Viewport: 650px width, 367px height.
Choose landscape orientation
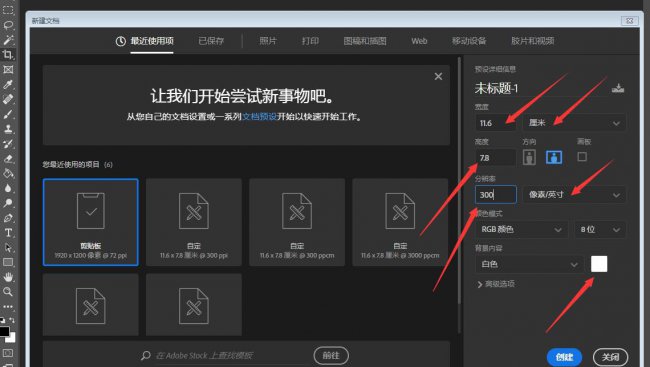click(554, 157)
